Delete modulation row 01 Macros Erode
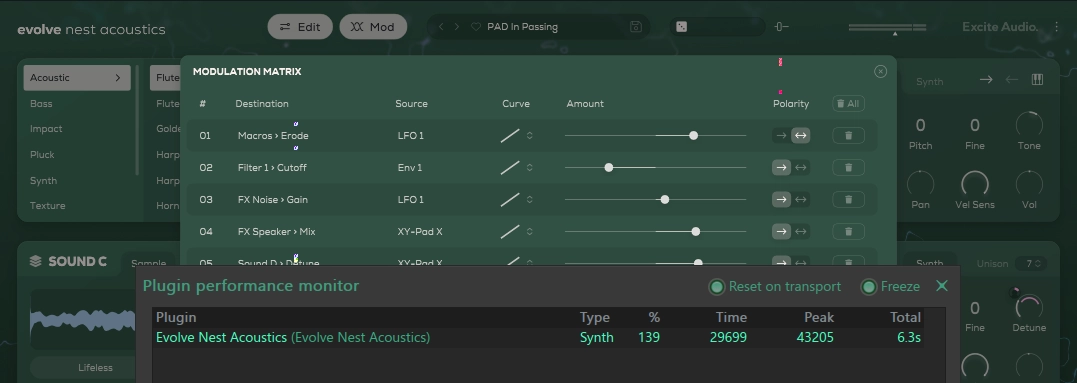Screen dimensions: 1077x383 tap(848, 135)
